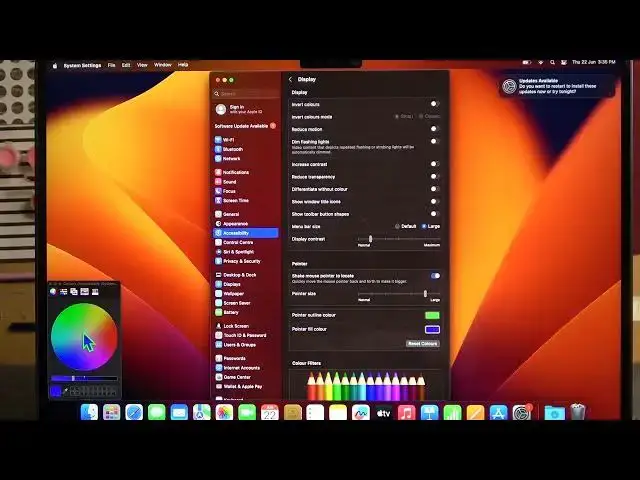Image resolution: width=640 pixels, height=480 pixels.
Task: Click the settings Search field
Action: coord(246,94)
